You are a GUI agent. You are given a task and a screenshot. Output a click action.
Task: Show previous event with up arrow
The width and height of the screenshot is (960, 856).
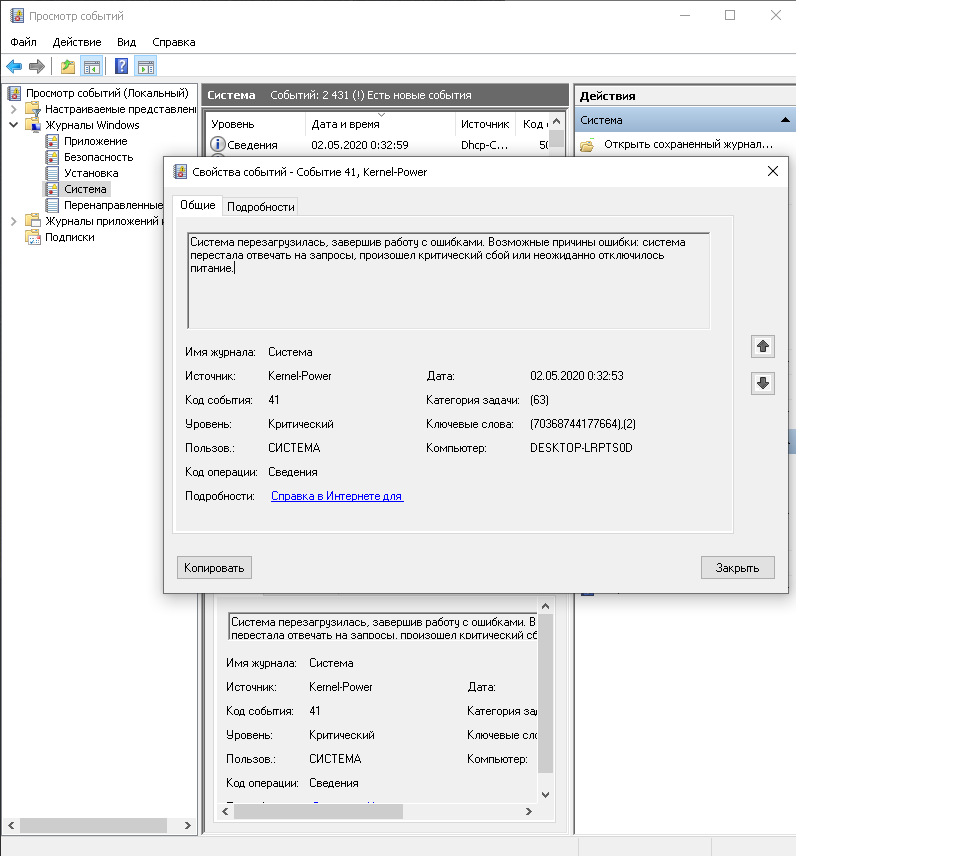pyautogui.click(x=762, y=347)
